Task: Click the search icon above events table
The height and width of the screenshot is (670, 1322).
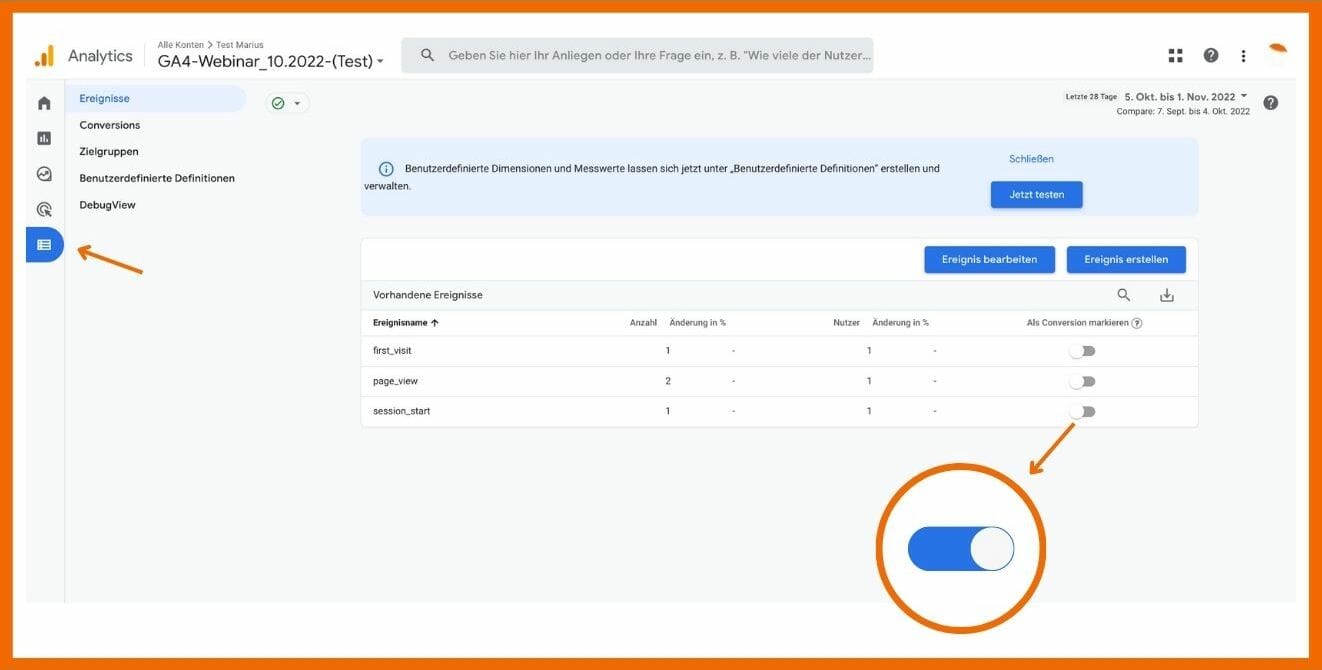Action: click(1124, 295)
